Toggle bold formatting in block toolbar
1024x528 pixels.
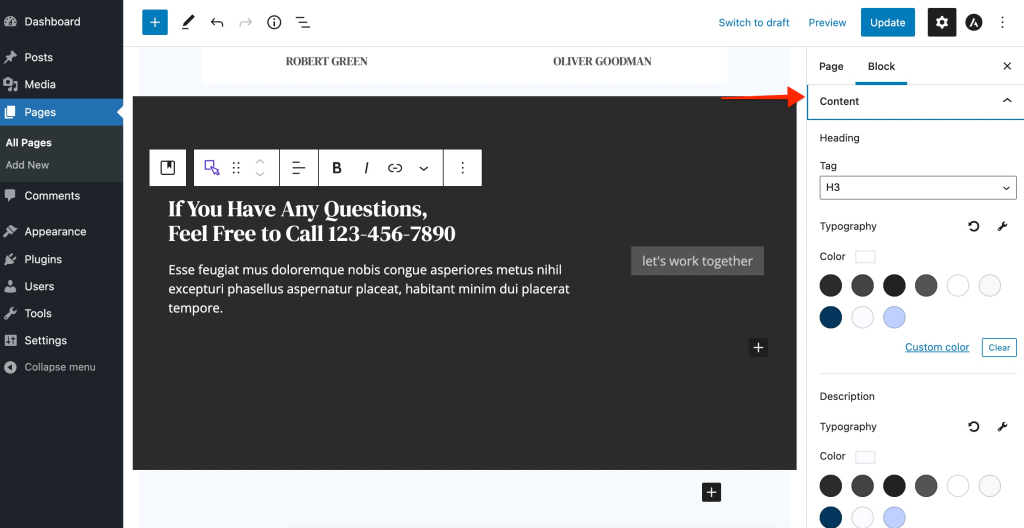[337, 168]
